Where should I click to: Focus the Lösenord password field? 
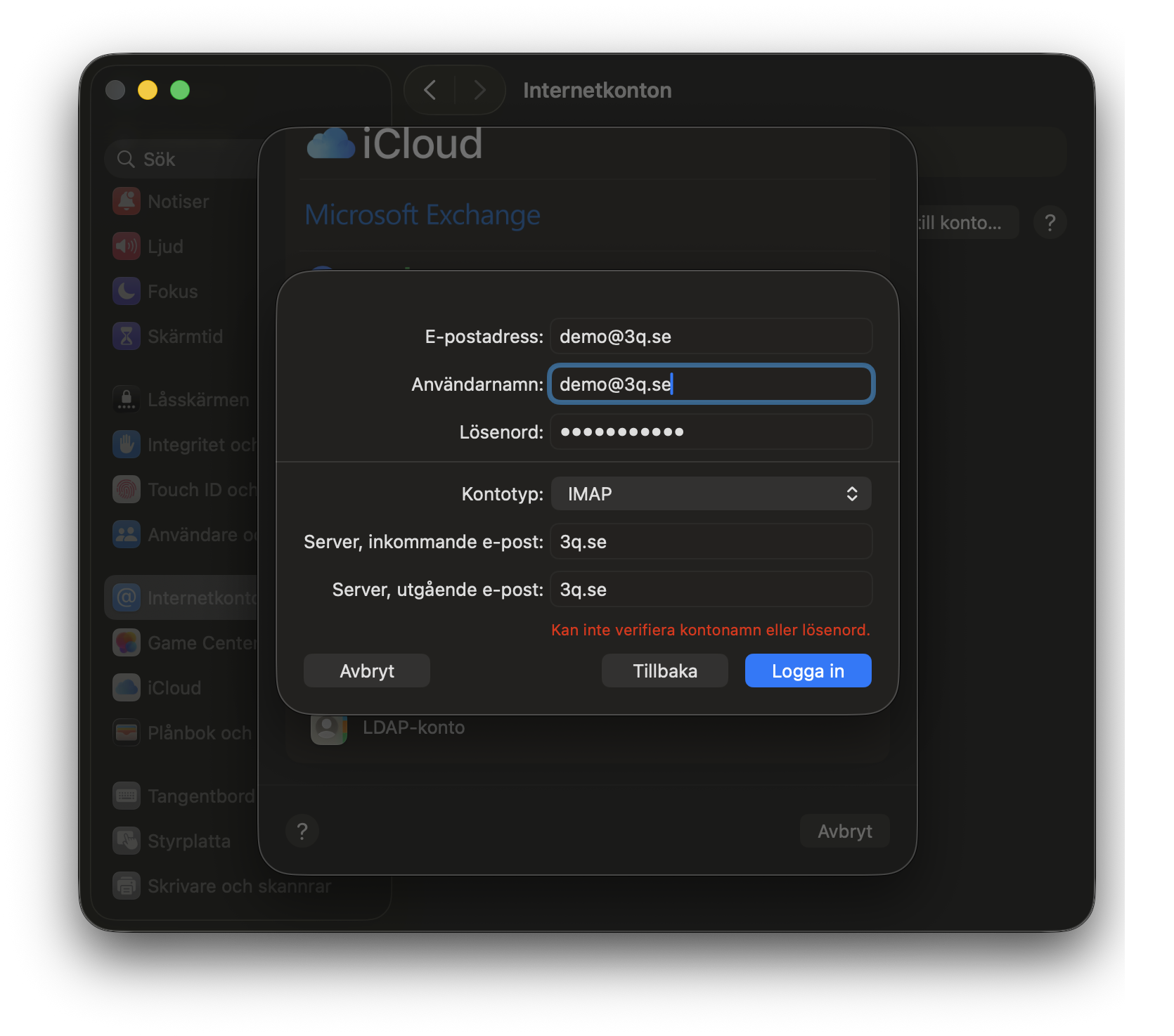(711, 432)
